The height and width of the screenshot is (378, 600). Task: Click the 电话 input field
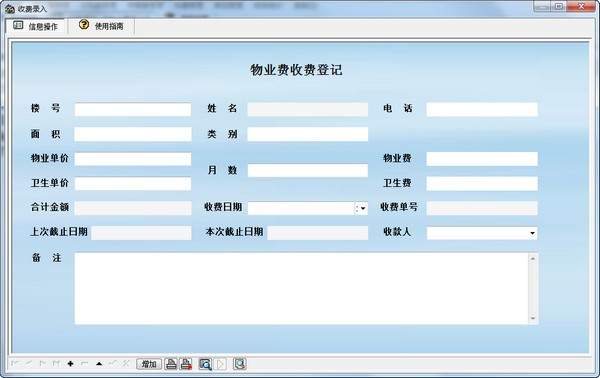click(482, 109)
